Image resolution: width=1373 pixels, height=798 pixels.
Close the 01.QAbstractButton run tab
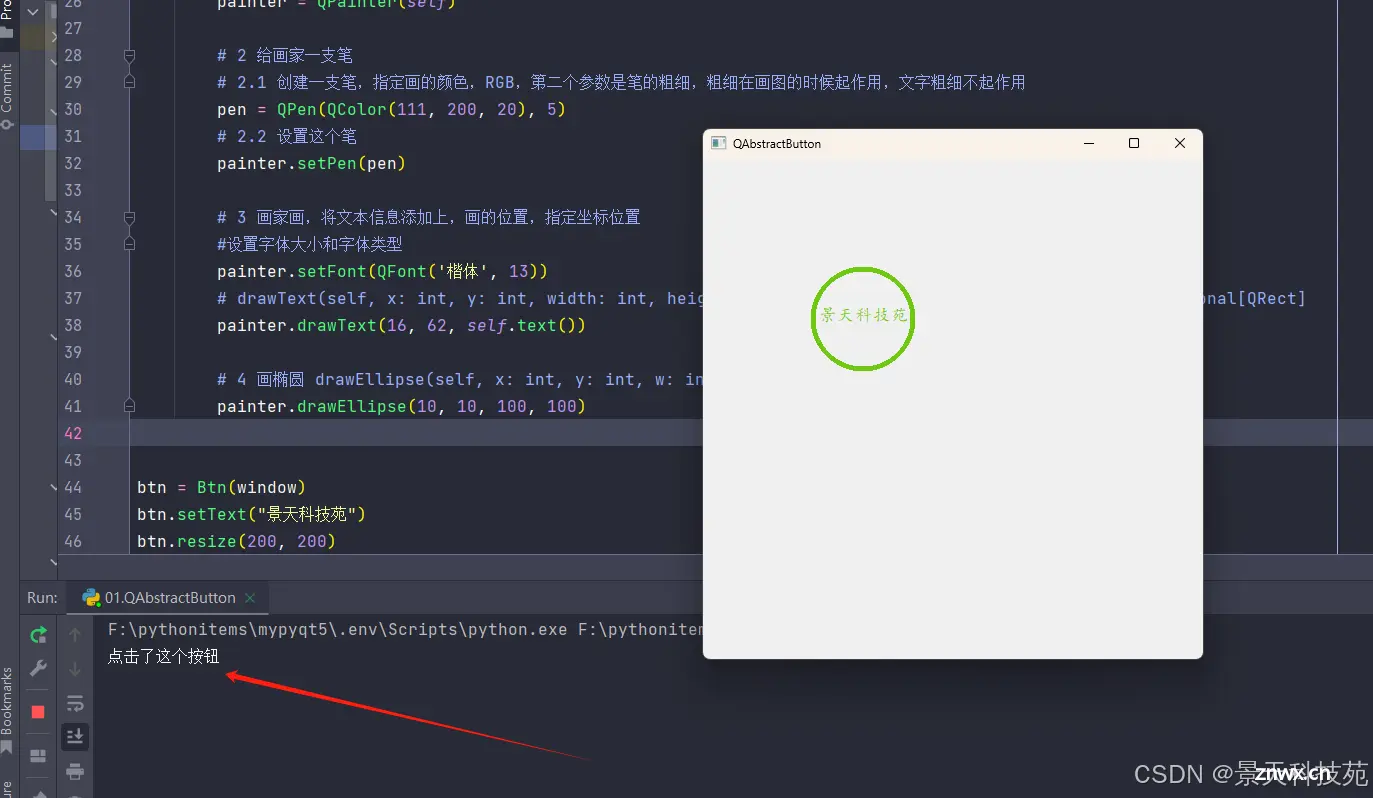(250, 598)
